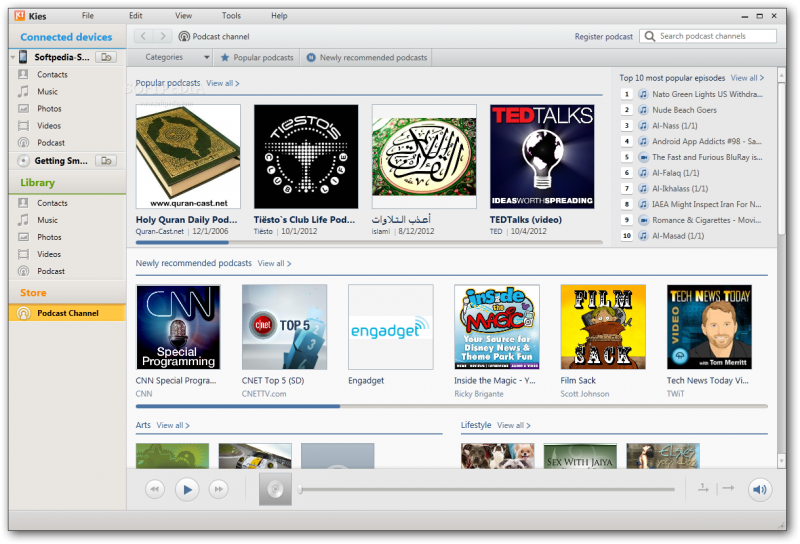Click the Softpedia-S device phone icon
This screenshot has height=544, width=800.
pos(23,57)
